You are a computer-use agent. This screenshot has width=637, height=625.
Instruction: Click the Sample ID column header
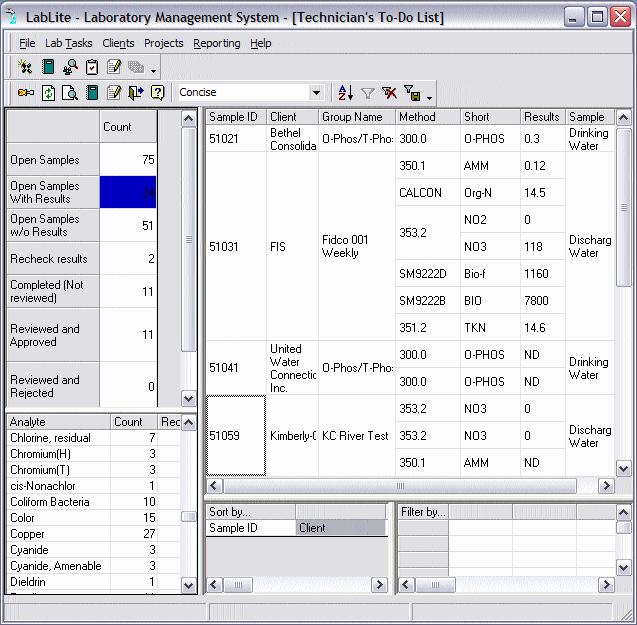click(236, 117)
